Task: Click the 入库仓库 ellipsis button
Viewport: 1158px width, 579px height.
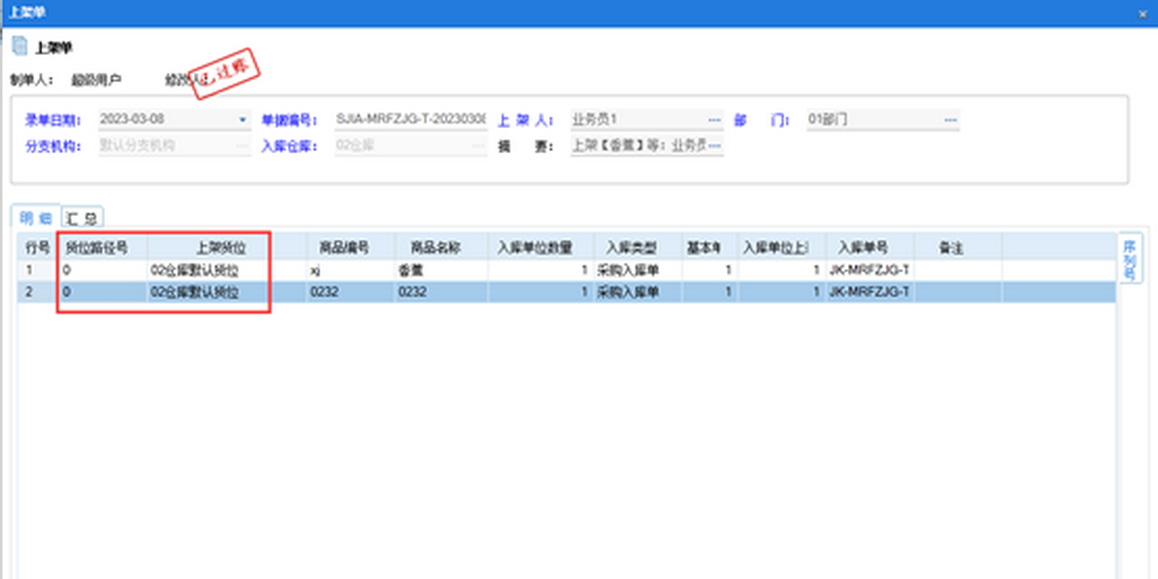Action: (x=478, y=146)
